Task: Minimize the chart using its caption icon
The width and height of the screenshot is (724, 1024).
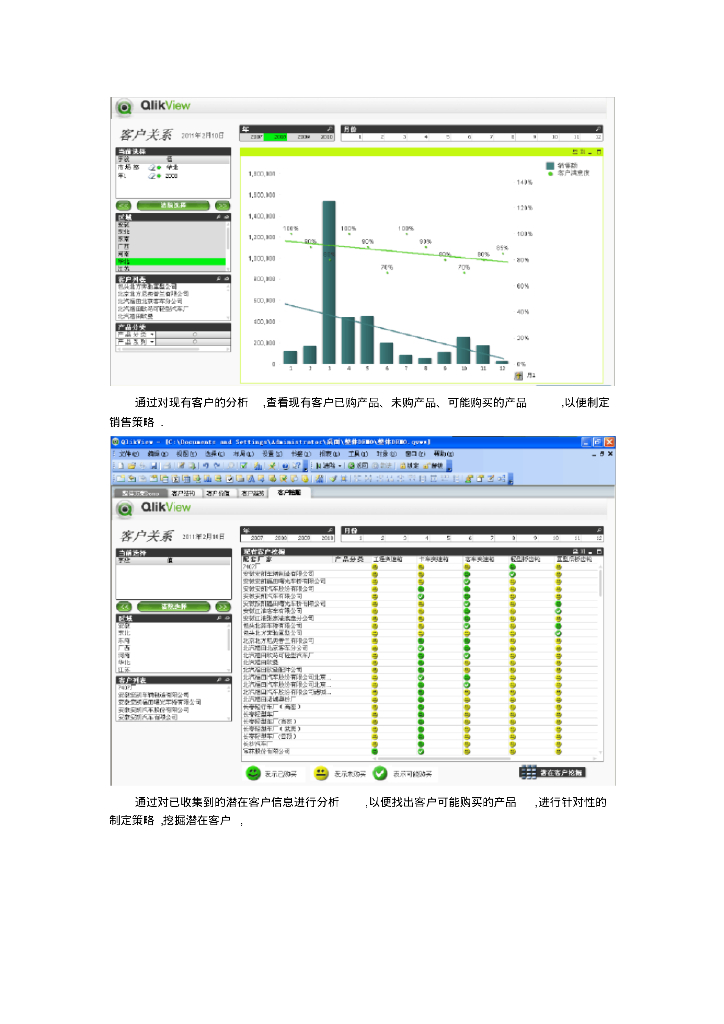Action: coord(590,153)
